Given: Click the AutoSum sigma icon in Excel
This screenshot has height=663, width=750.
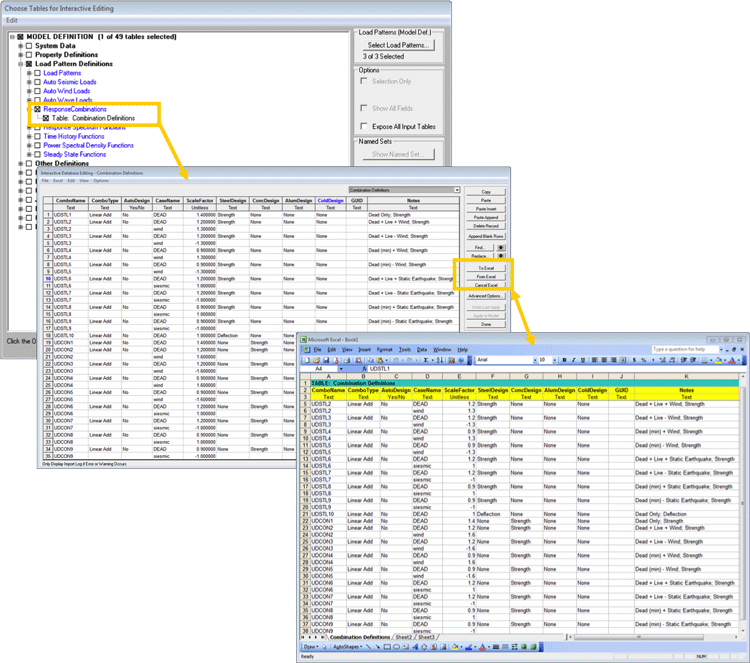Looking at the screenshot, I should [x=425, y=360].
